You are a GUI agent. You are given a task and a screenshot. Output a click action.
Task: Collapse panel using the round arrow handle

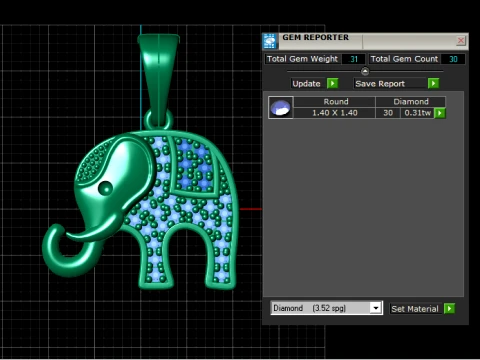pos(365,71)
